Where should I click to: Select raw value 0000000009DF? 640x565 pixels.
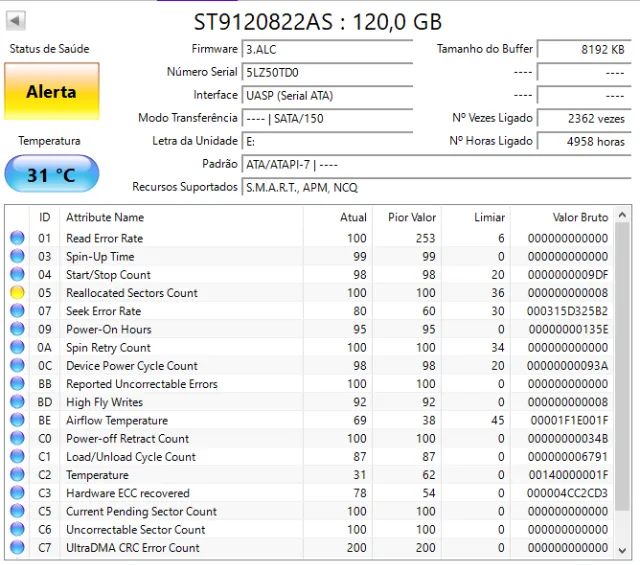(x=568, y=275)
